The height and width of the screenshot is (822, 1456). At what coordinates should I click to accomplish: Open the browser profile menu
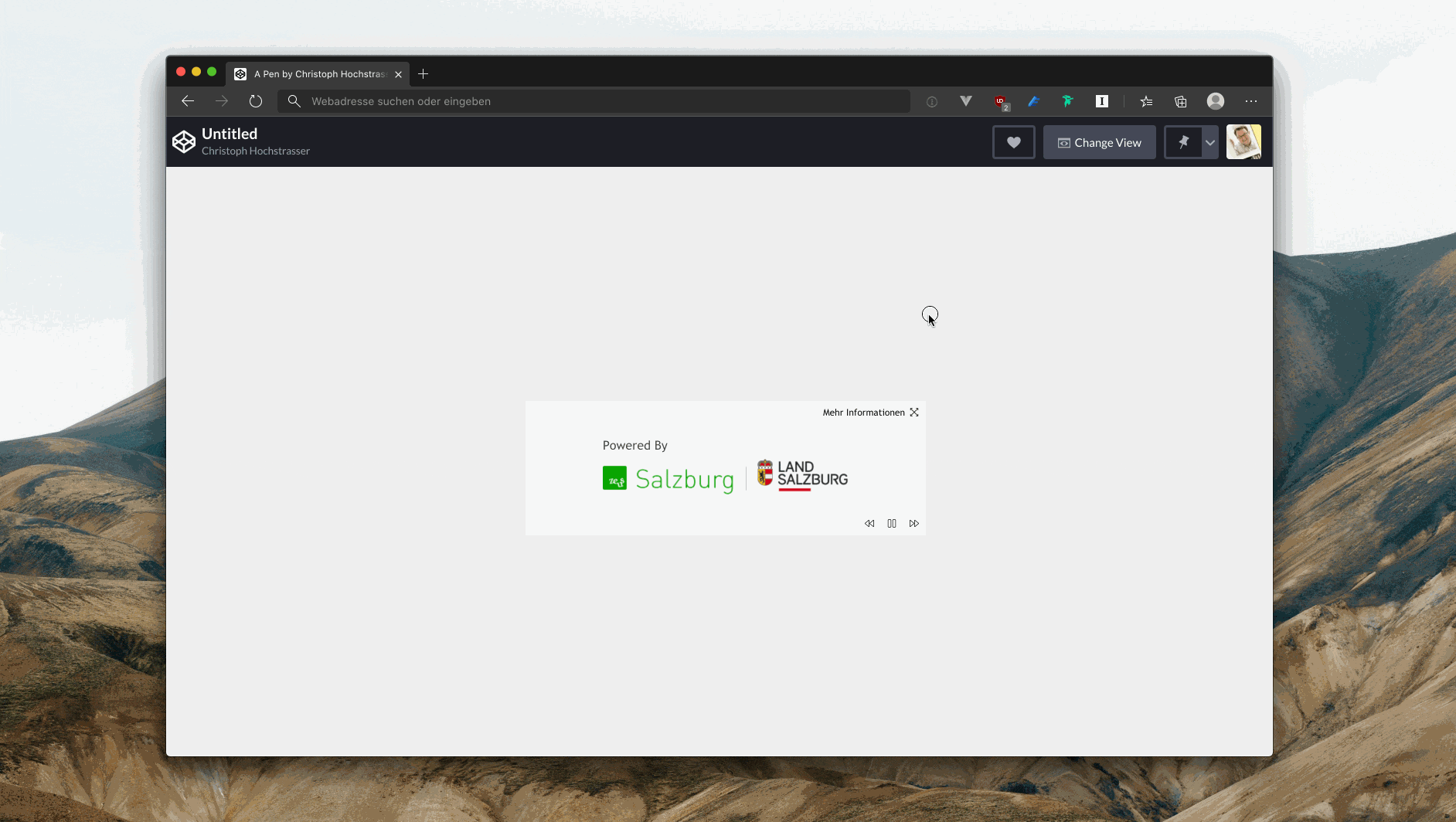pos(1216,101)
